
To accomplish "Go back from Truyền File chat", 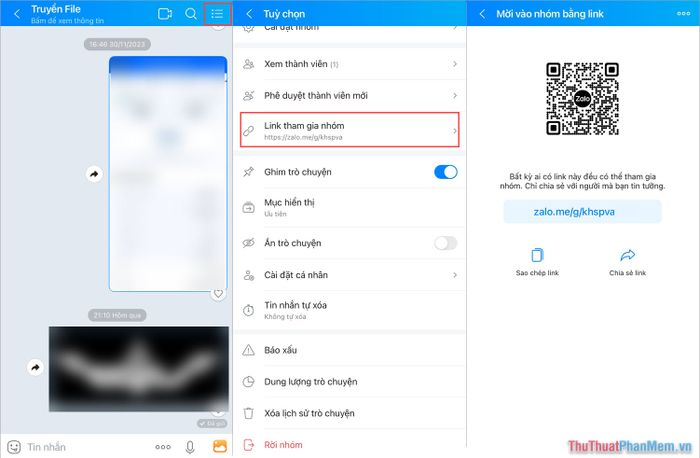I will click(x=17, y=14).
